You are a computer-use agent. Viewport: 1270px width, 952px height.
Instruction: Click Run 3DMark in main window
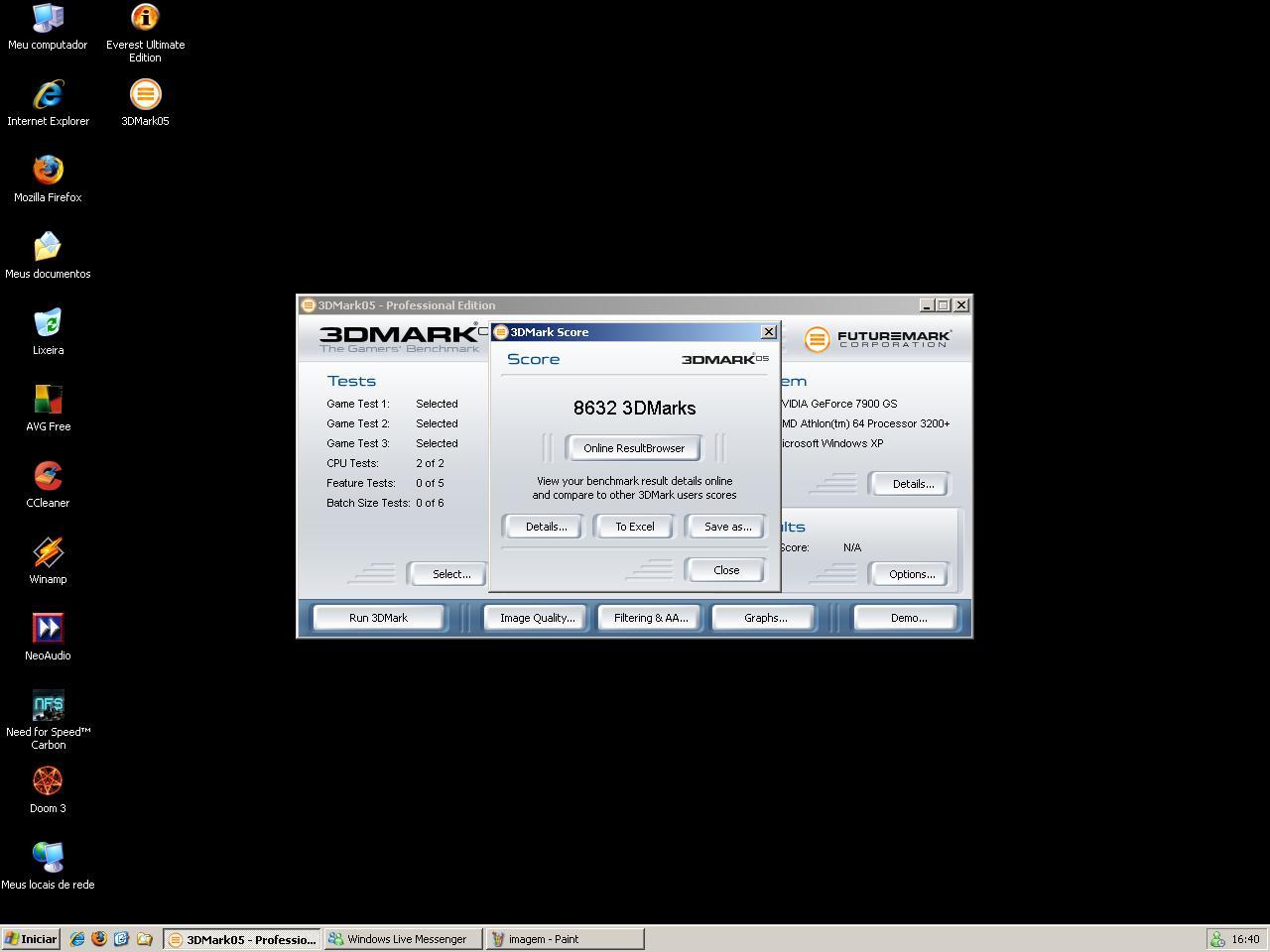(378, 618)
